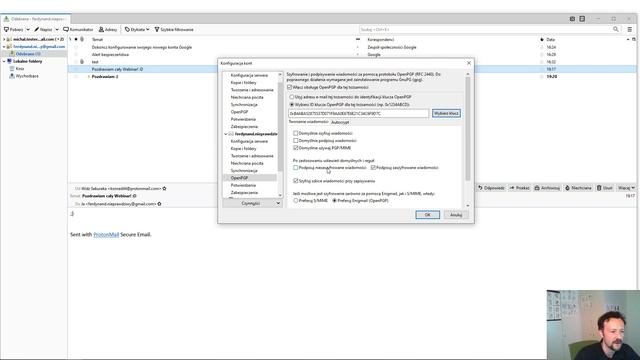640x360 pixels.
Task: Open the hamburger application menu
Action: point(630,29)
